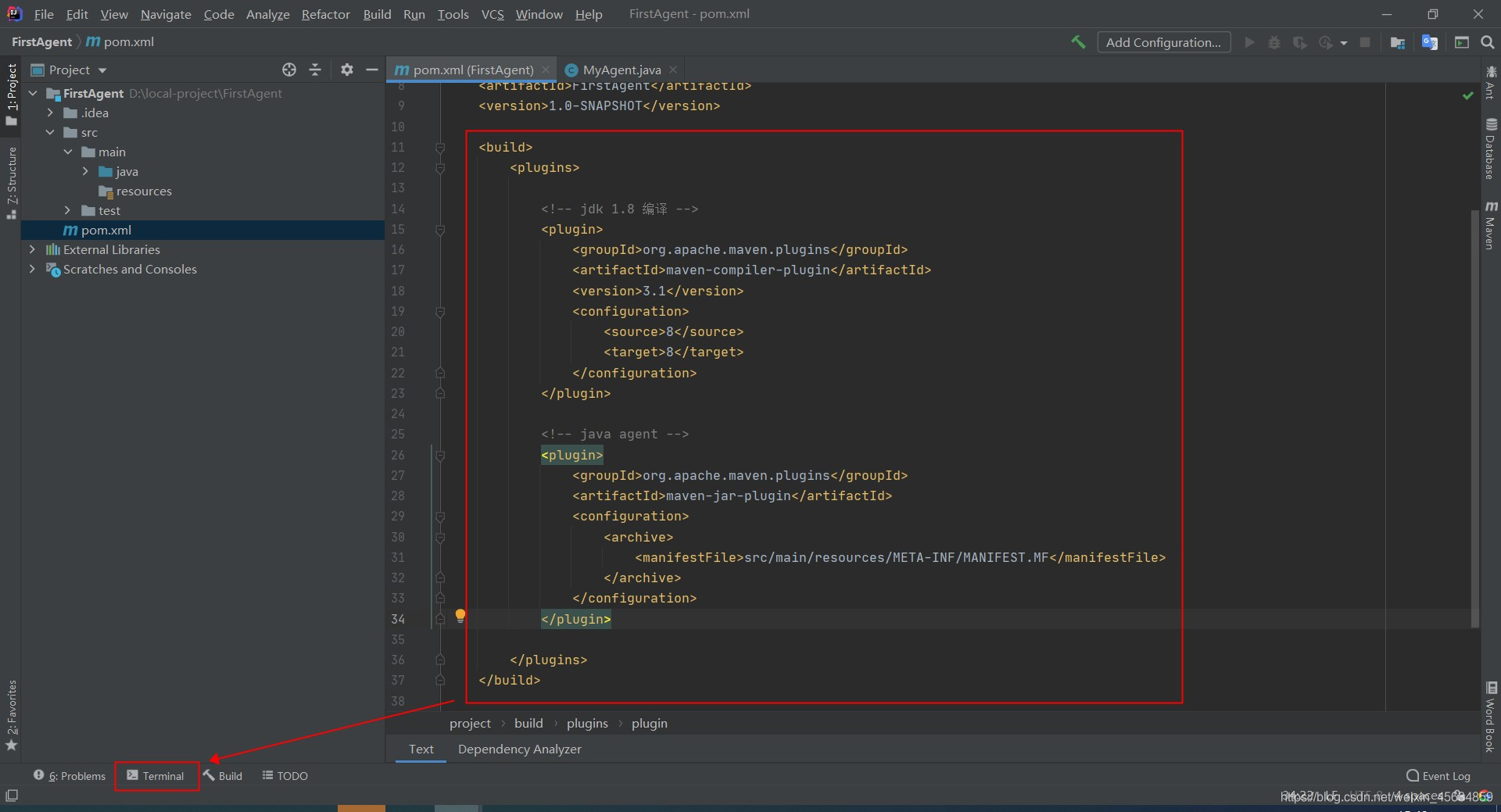
Task: Collapse the src folder
Action: coord(50,132)
